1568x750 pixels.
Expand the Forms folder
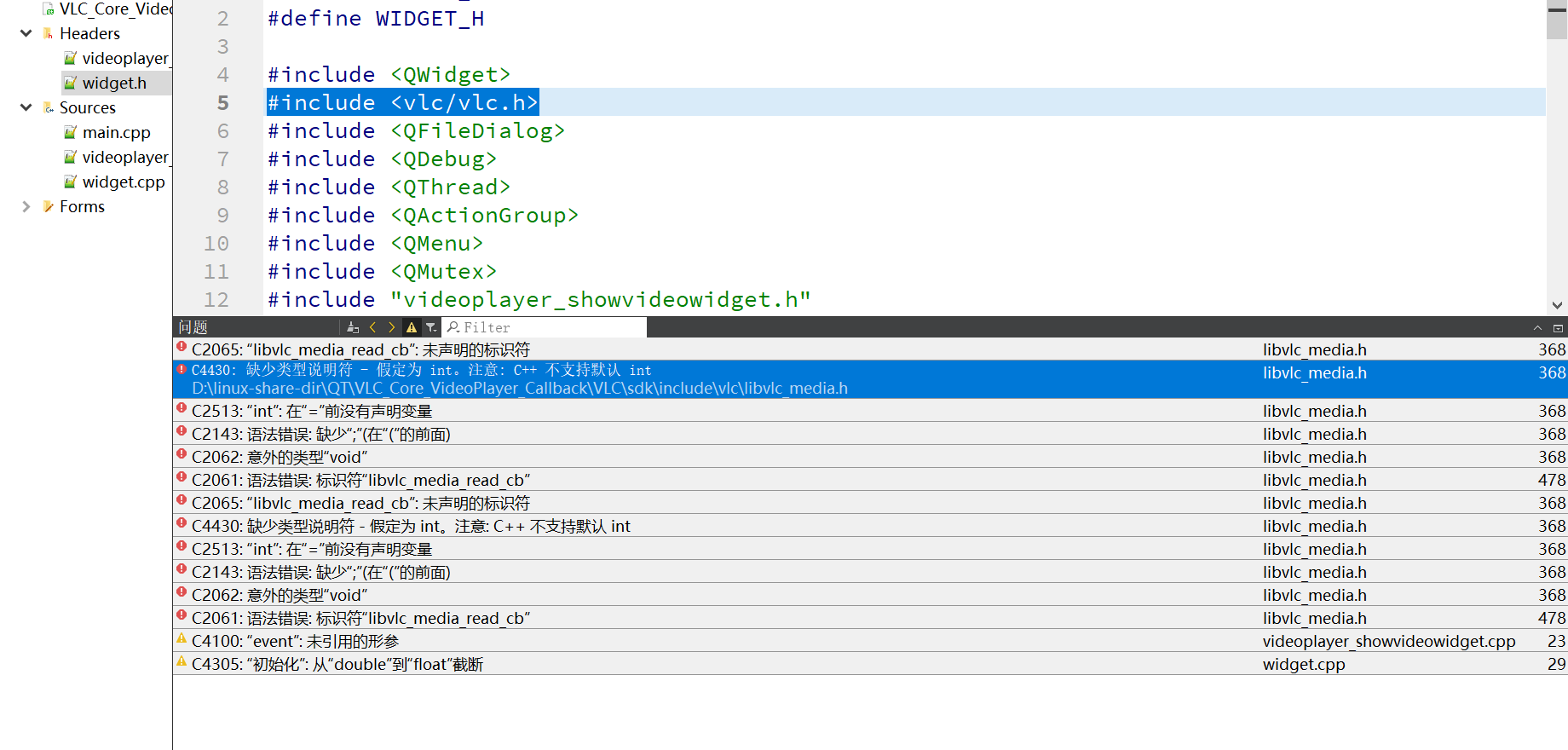pos(26,206)
